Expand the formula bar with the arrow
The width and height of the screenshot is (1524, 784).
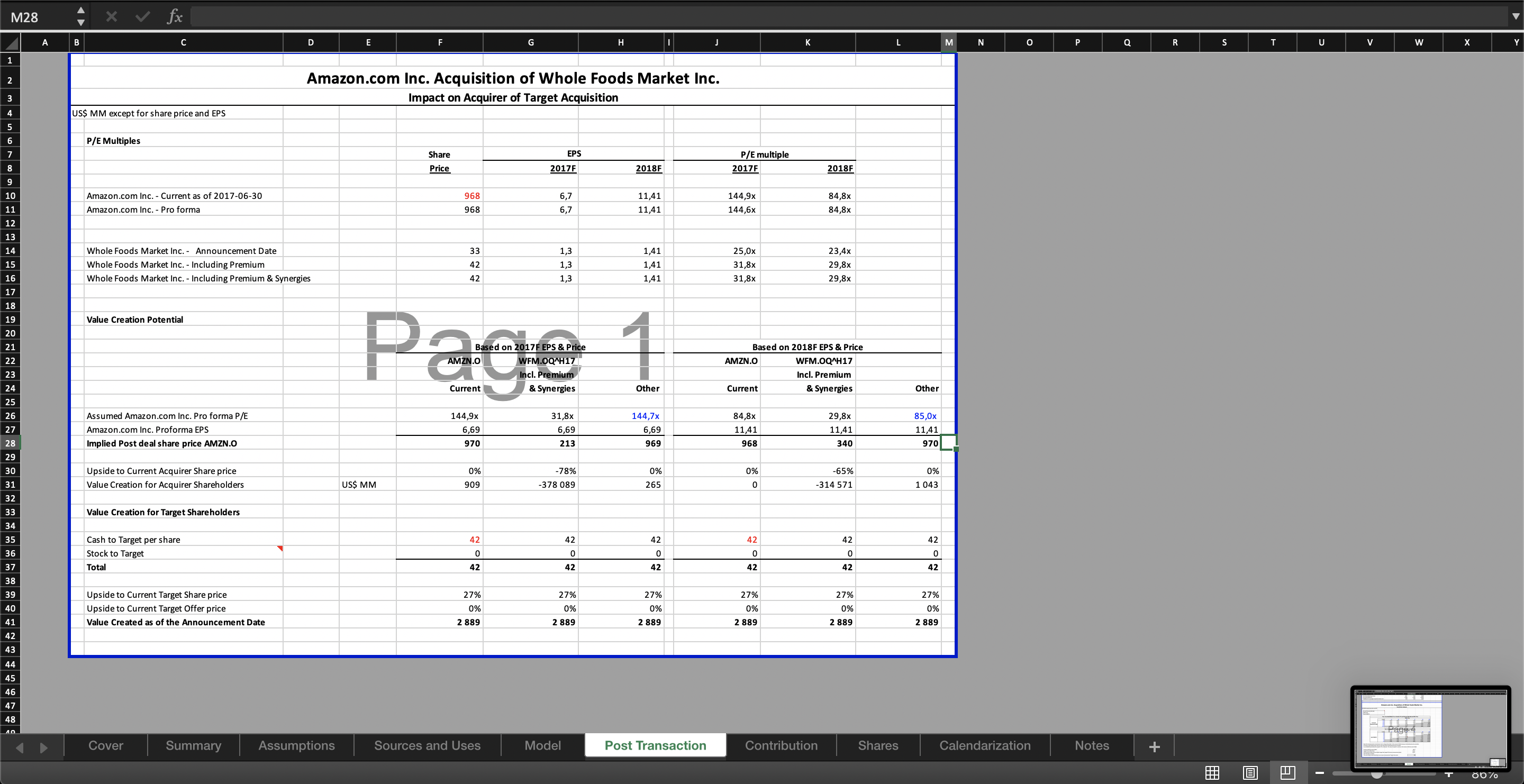pyautogui.click(x=1515, y=16)
